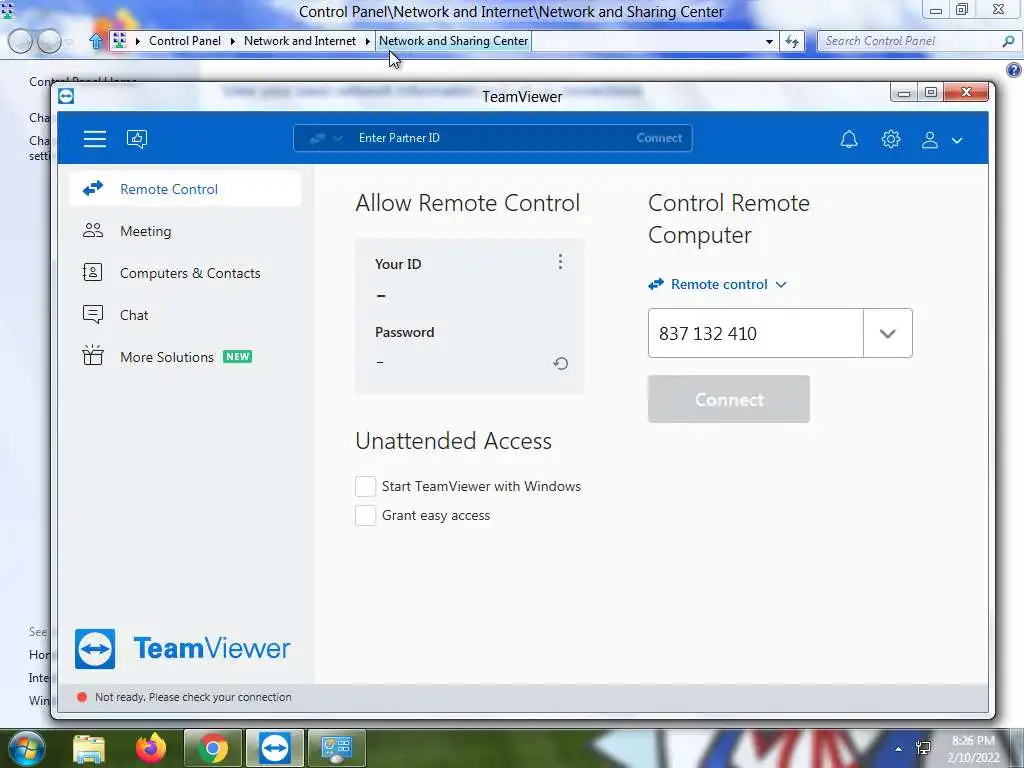Click the red connection status indicator

pyautogui.click(x=82, y=697)
